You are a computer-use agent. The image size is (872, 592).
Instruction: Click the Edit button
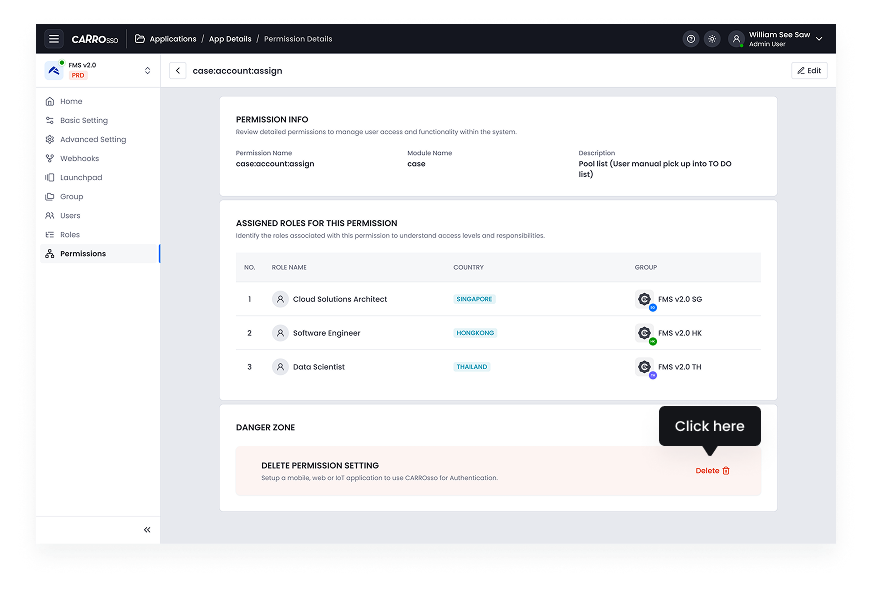coord(809,70)
